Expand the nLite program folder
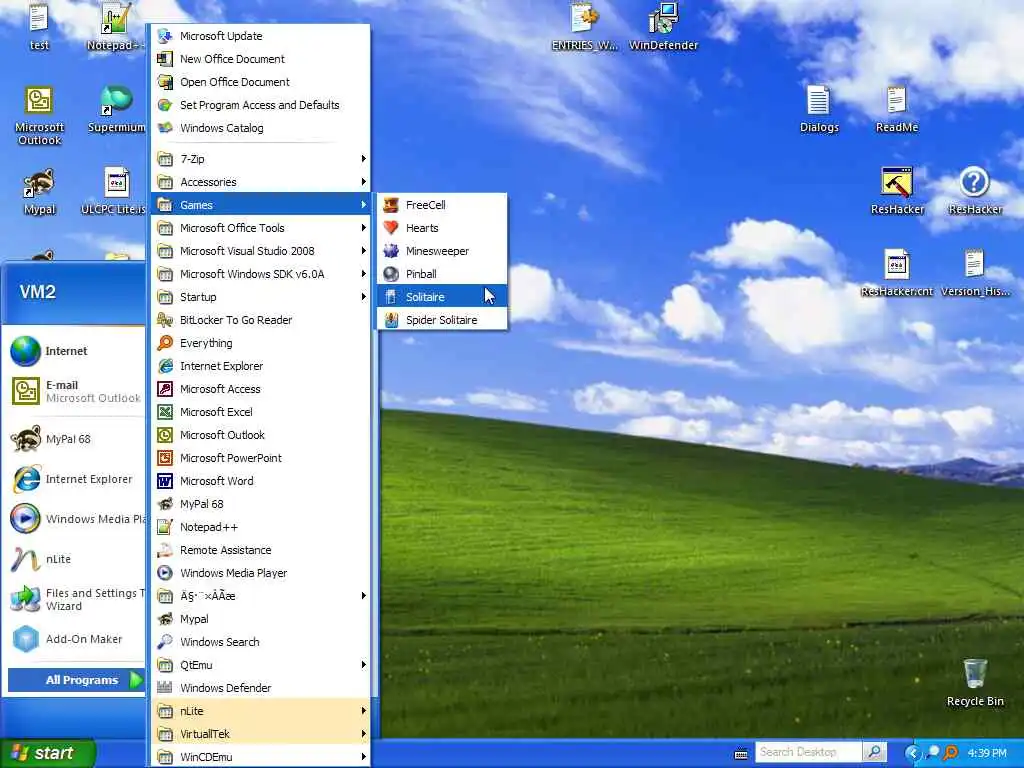Viewport: 1024px width, 768px height. pos(261,711)
